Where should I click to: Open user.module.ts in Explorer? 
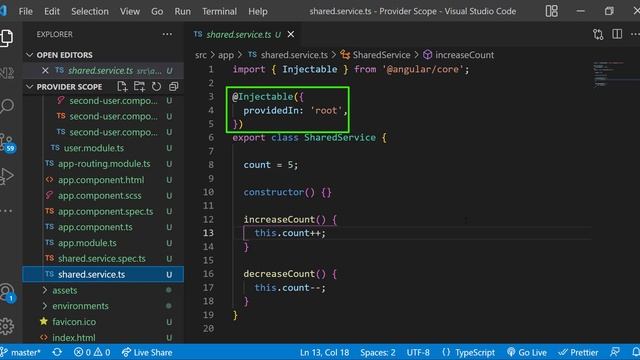coord(93,148)
